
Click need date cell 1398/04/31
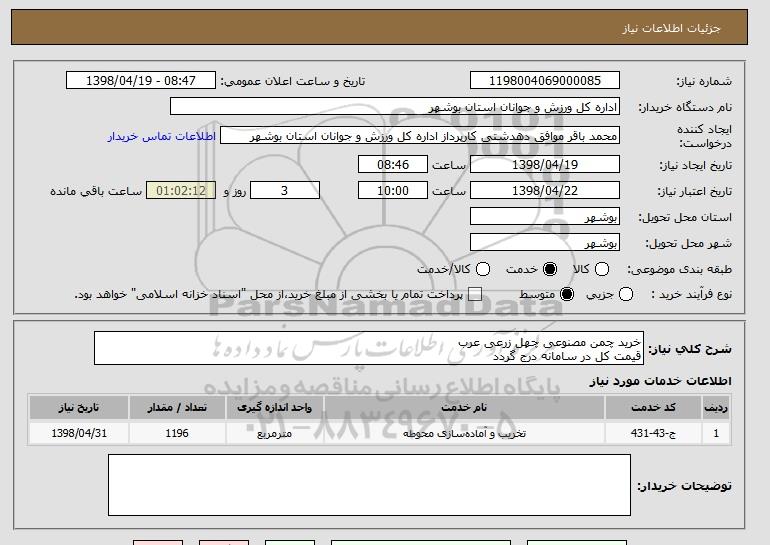[79, 433]
